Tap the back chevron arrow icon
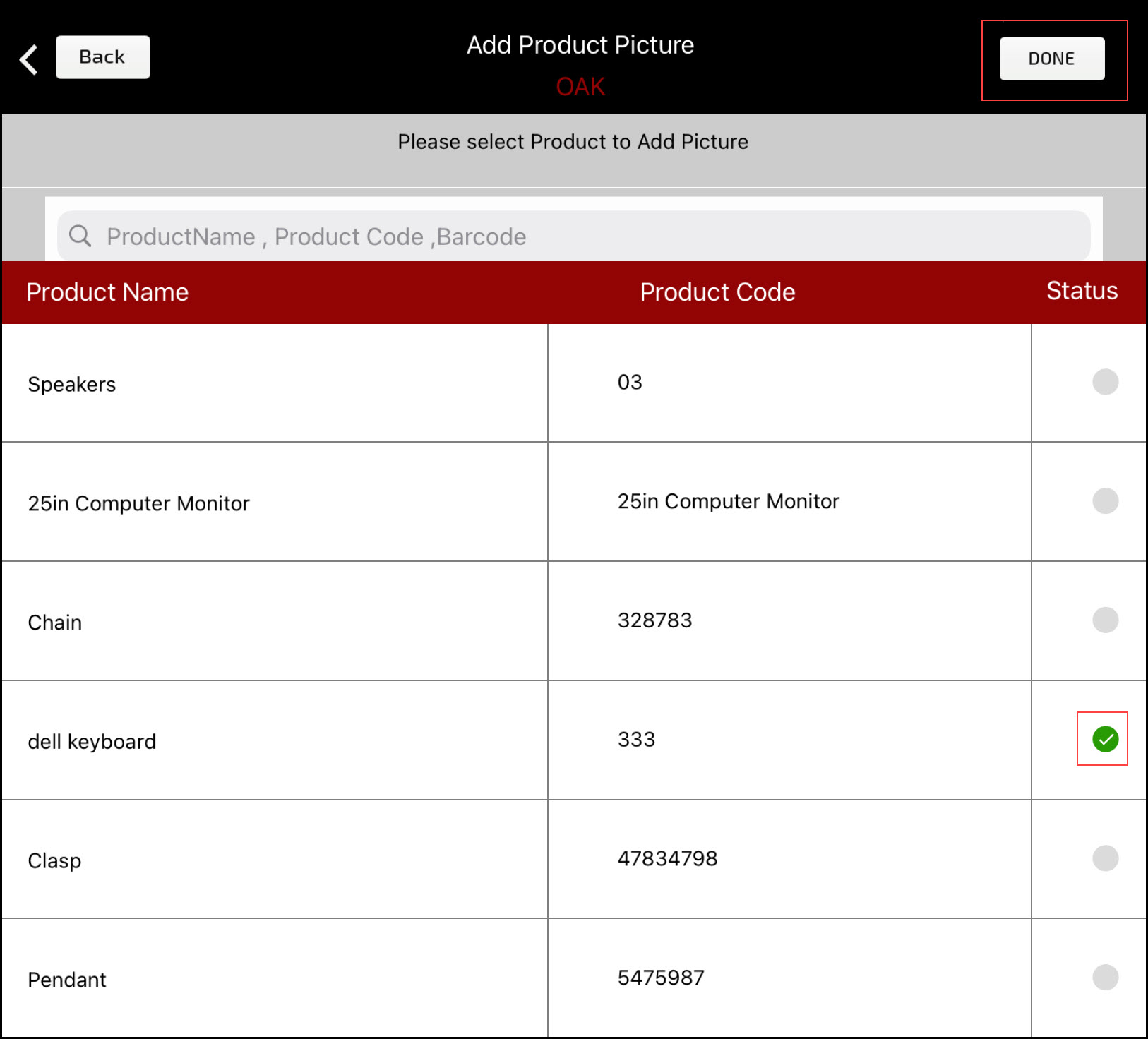This screenshot has width=1148, height=1039. (x=28, y=59)
